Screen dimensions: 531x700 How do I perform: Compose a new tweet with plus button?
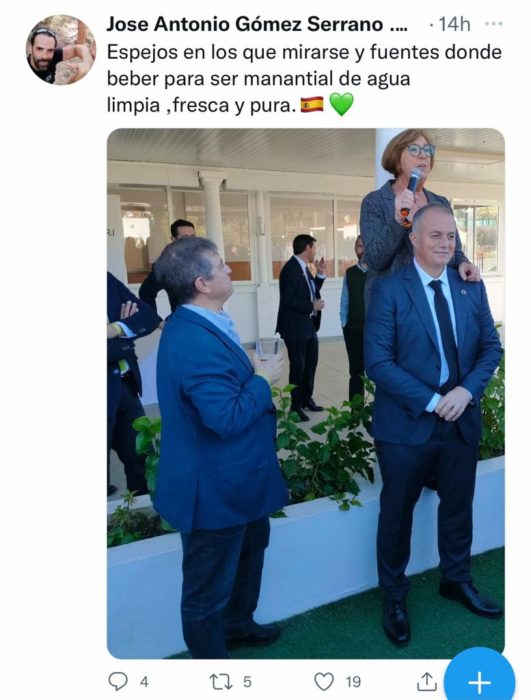point(480,682)
